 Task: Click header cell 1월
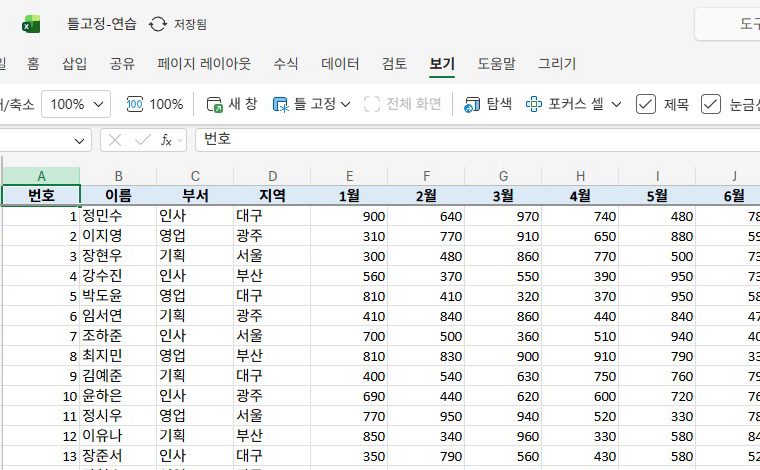pyautogui.click(x=349, y=195)
